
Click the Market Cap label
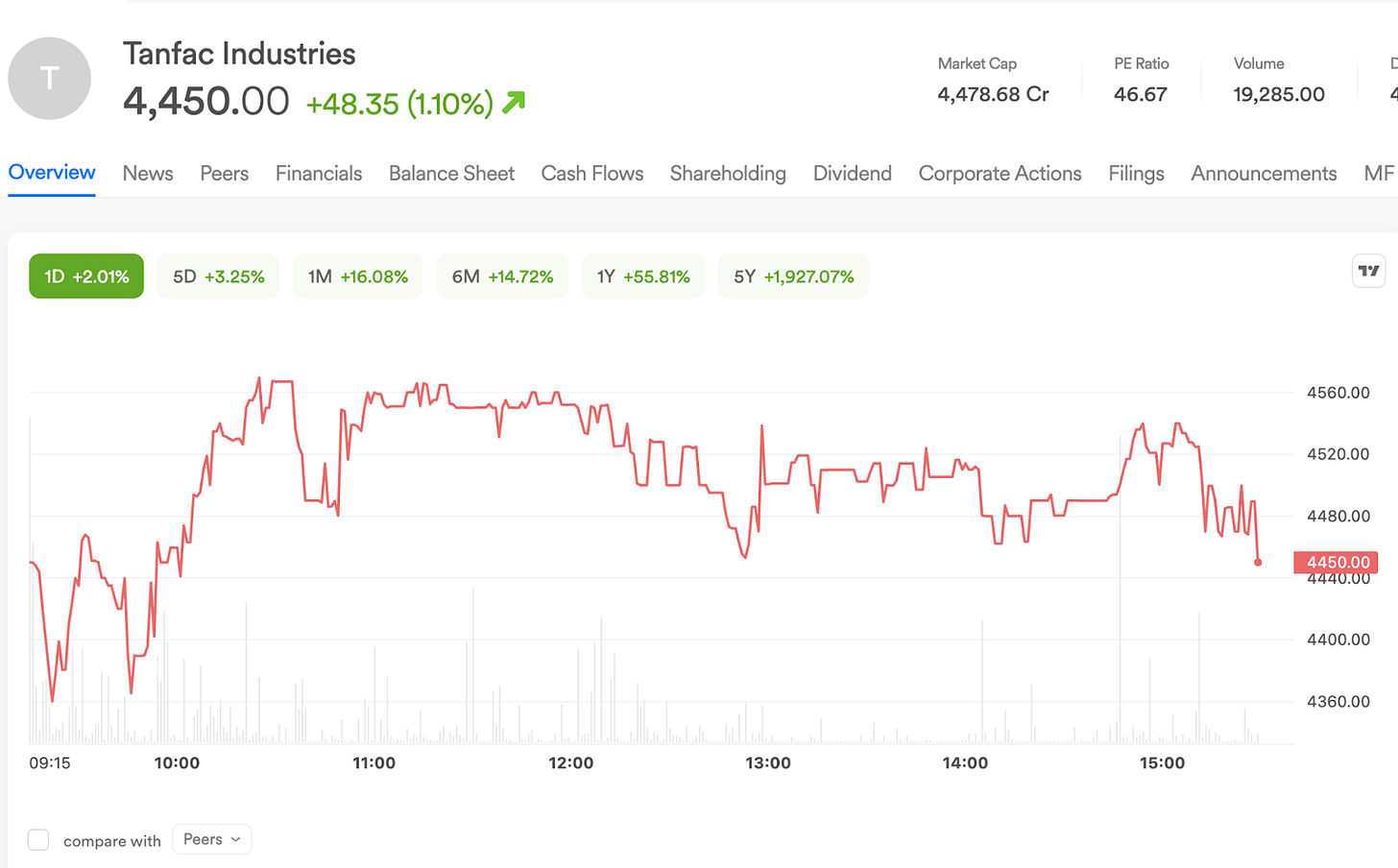(x=977, y=63)
